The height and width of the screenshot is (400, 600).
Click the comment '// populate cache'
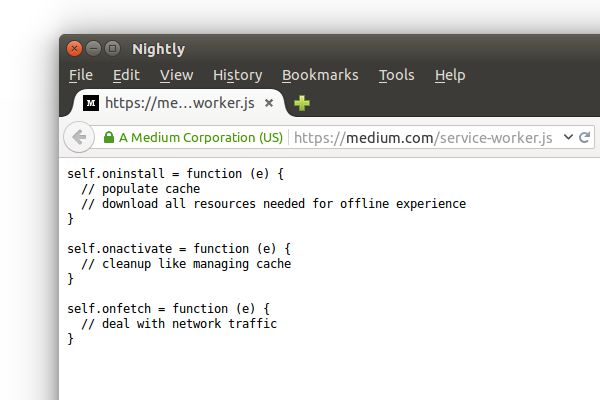pyautogui.click(x=140, y=189)
